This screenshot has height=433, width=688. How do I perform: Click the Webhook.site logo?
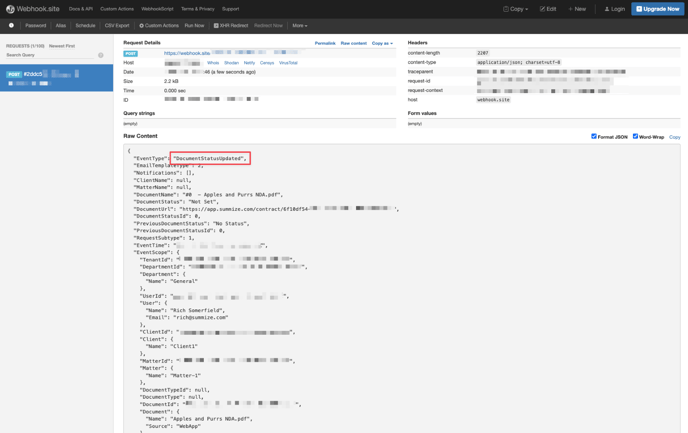click(x=32, y=9)
